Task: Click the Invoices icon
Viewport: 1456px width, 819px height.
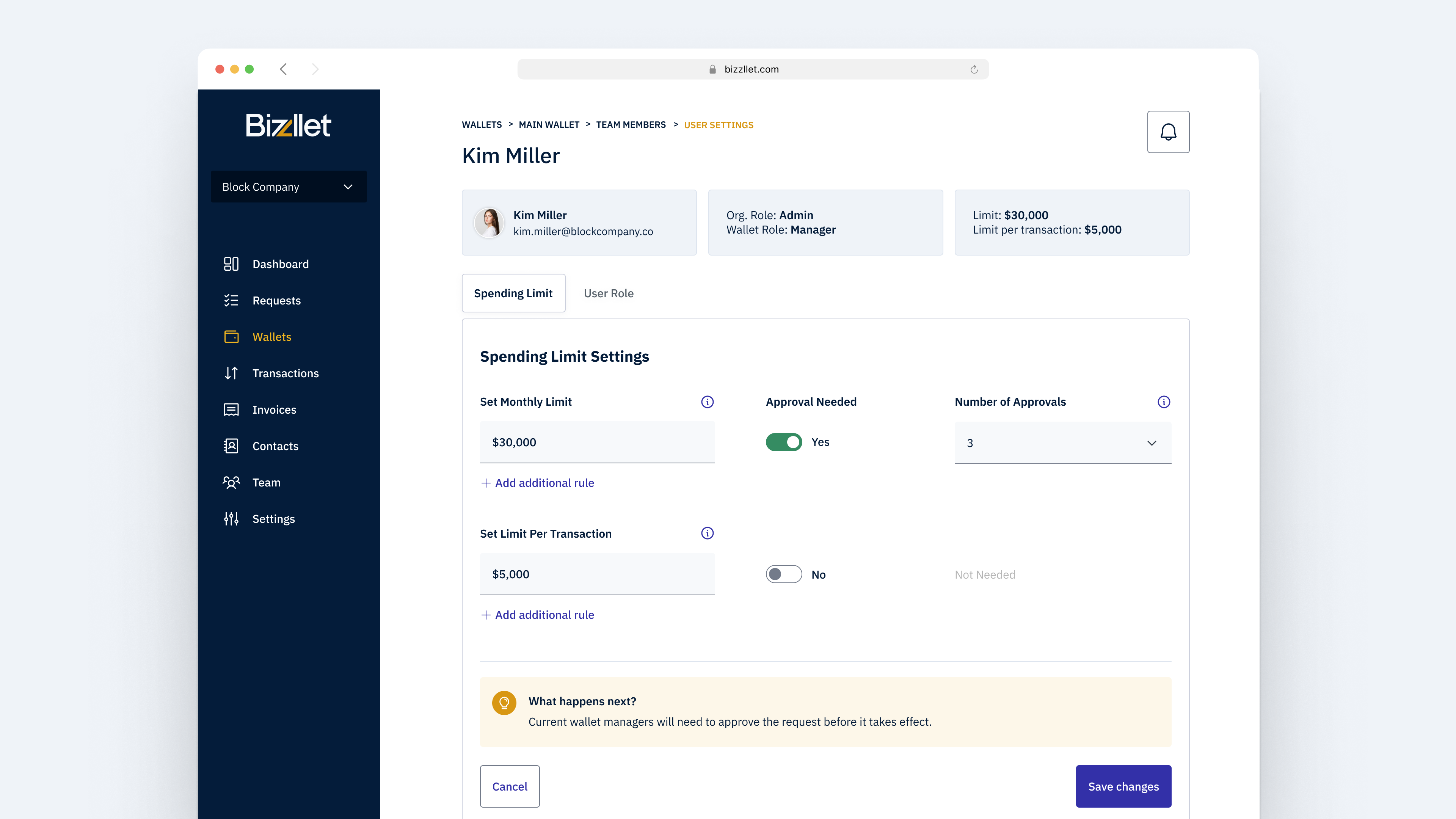Action: pyautogui.click(x=231, y=409)
